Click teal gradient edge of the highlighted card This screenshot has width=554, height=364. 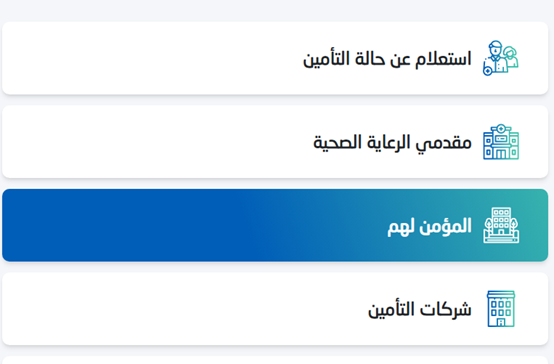pyautogui.click(x=535, y=225)
